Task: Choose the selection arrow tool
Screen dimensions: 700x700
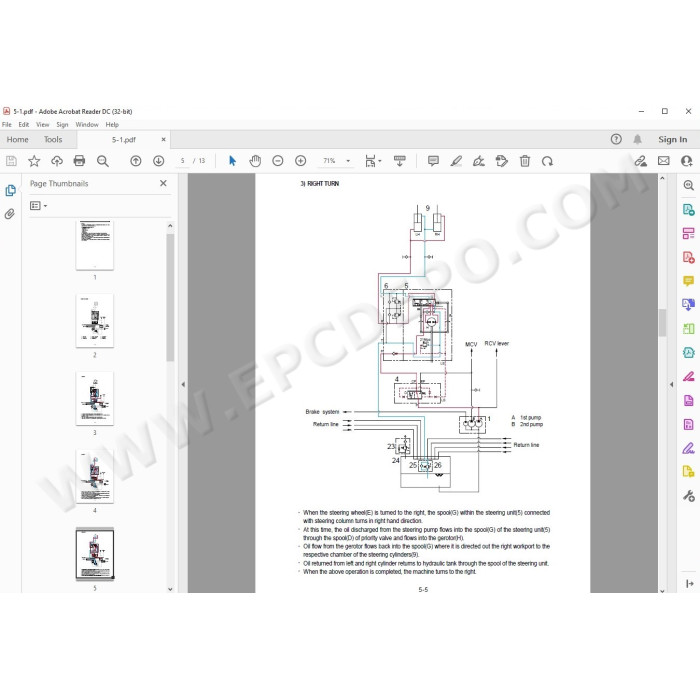Action: pyautogui.click(x=232, y=161)
